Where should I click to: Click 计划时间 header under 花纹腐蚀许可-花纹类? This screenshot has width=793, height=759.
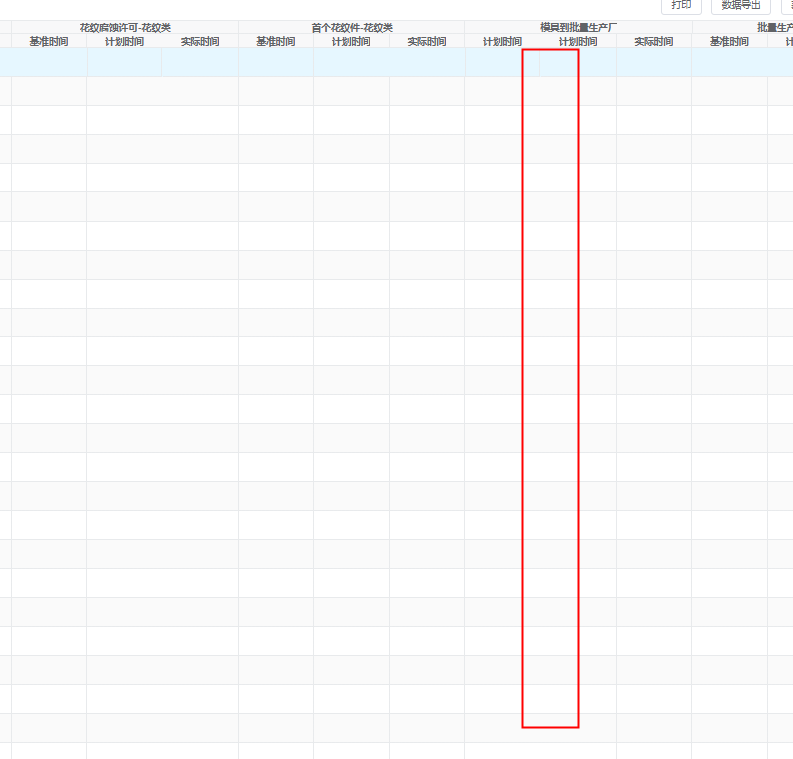[124, 41]
